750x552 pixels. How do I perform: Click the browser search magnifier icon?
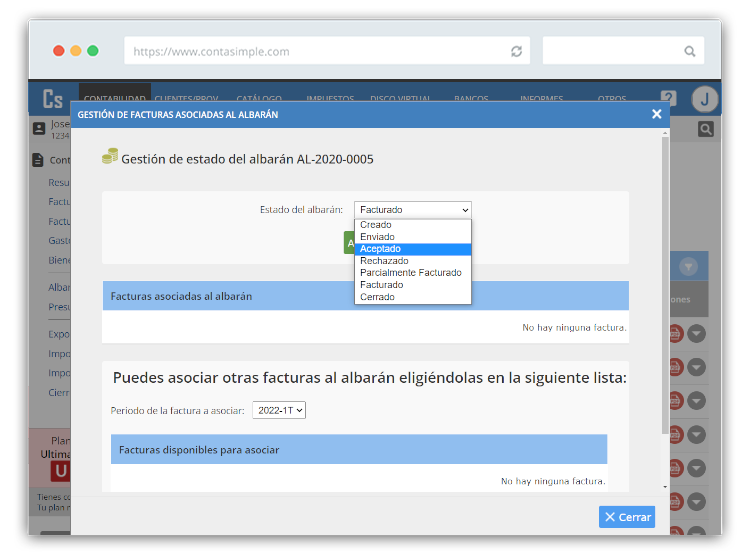click(x=689, y=51)
